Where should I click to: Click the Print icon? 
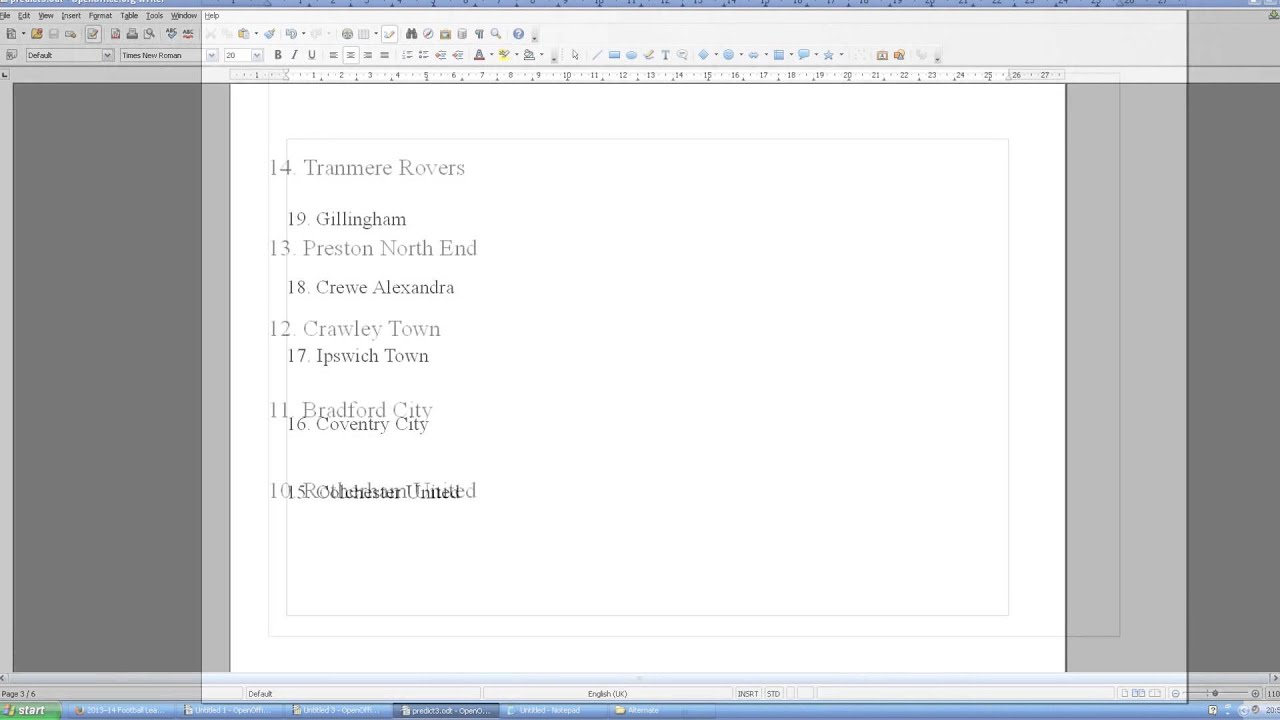[x=132, y=34]
